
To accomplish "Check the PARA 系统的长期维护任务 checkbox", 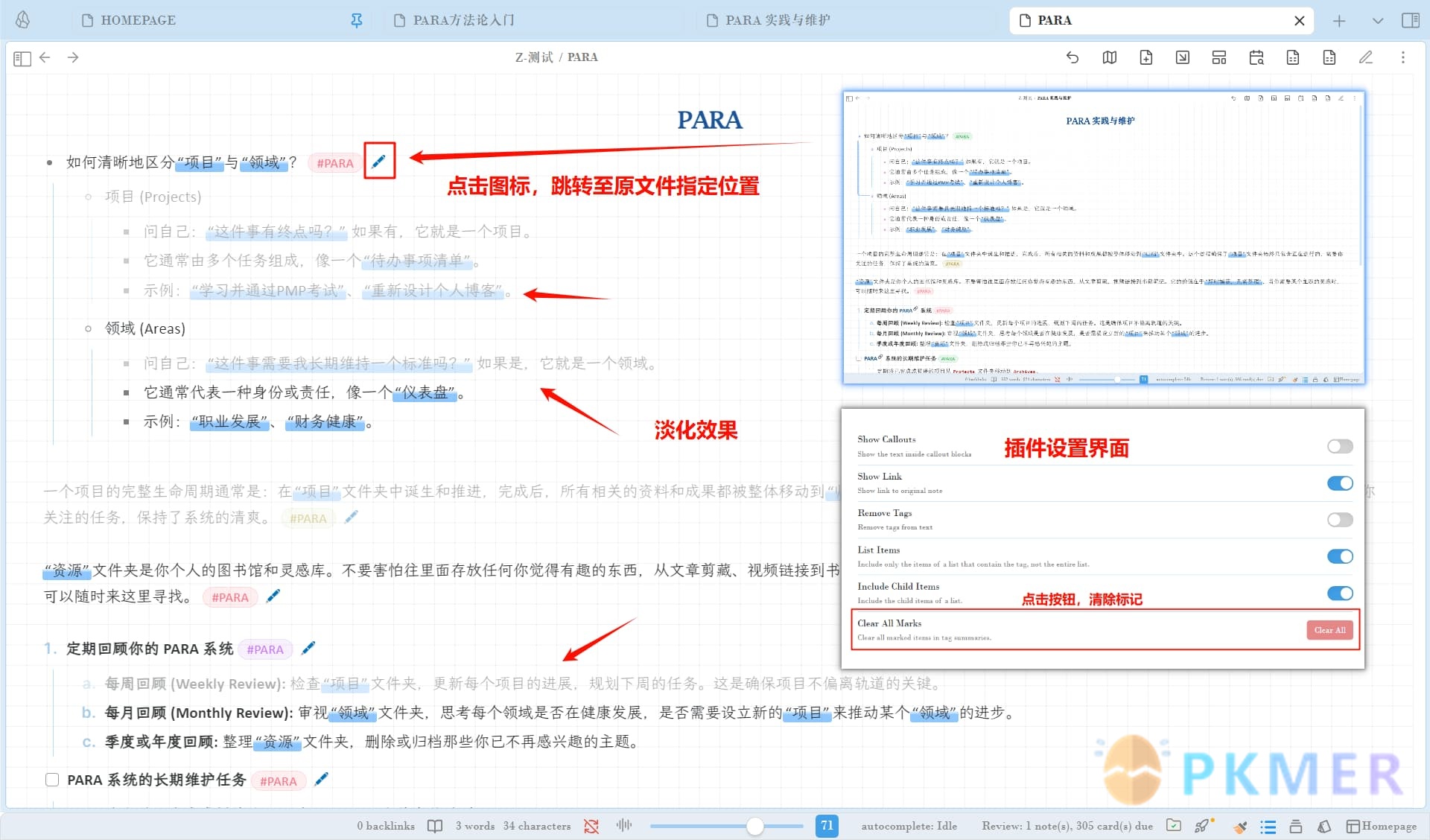I will click(52, 780).
